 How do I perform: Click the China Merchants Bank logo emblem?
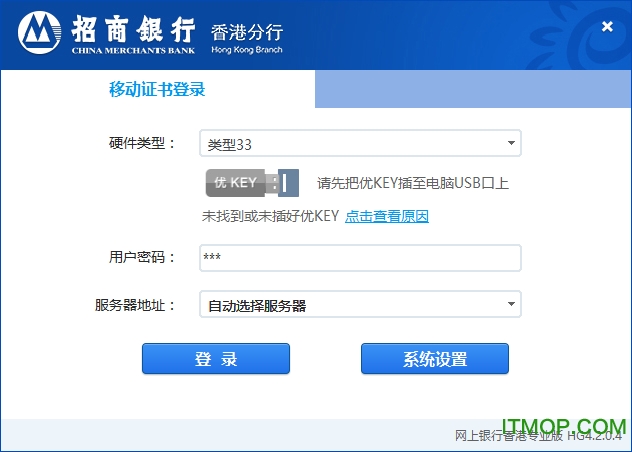pos(38,33)
